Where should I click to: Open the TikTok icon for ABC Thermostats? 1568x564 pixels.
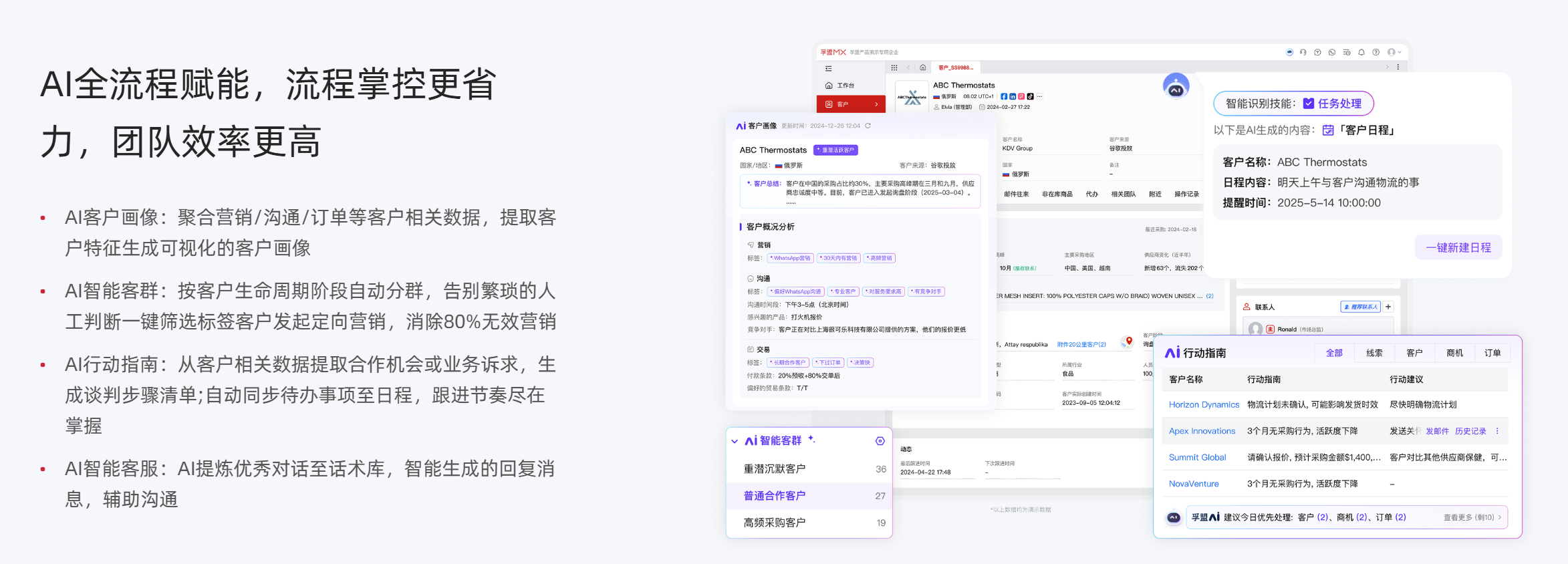pos(1030,96)
